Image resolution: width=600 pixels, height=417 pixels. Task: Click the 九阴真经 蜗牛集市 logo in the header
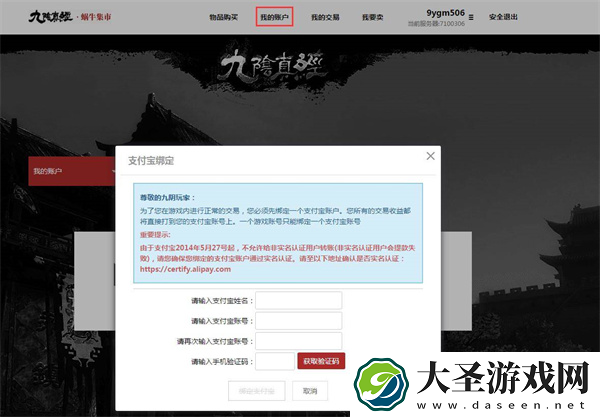point(70,17)
